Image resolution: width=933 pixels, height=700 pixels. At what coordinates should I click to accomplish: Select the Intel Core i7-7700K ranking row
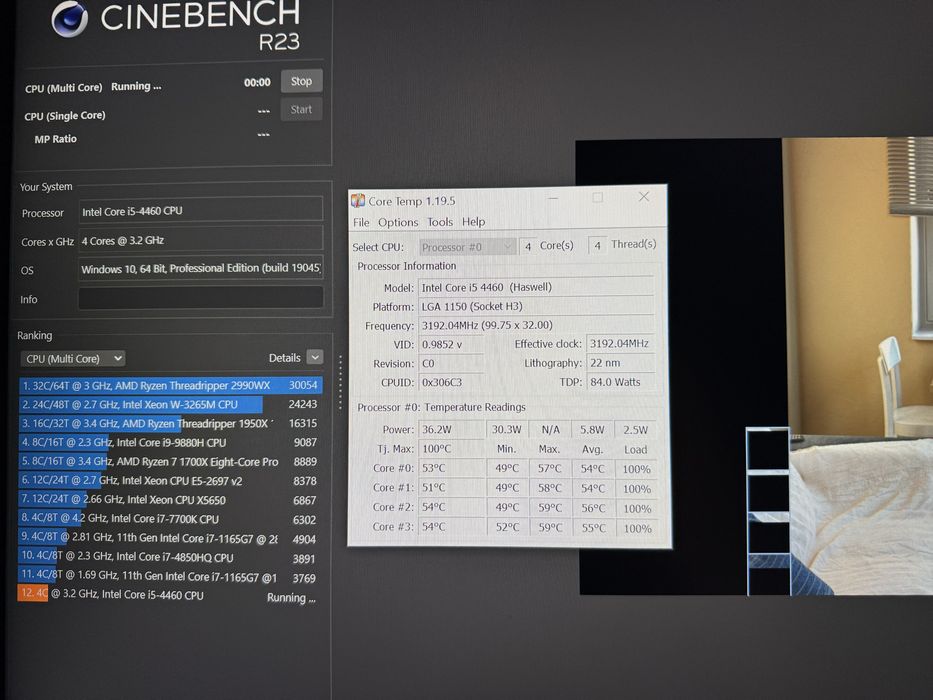[x=171, y=519]
